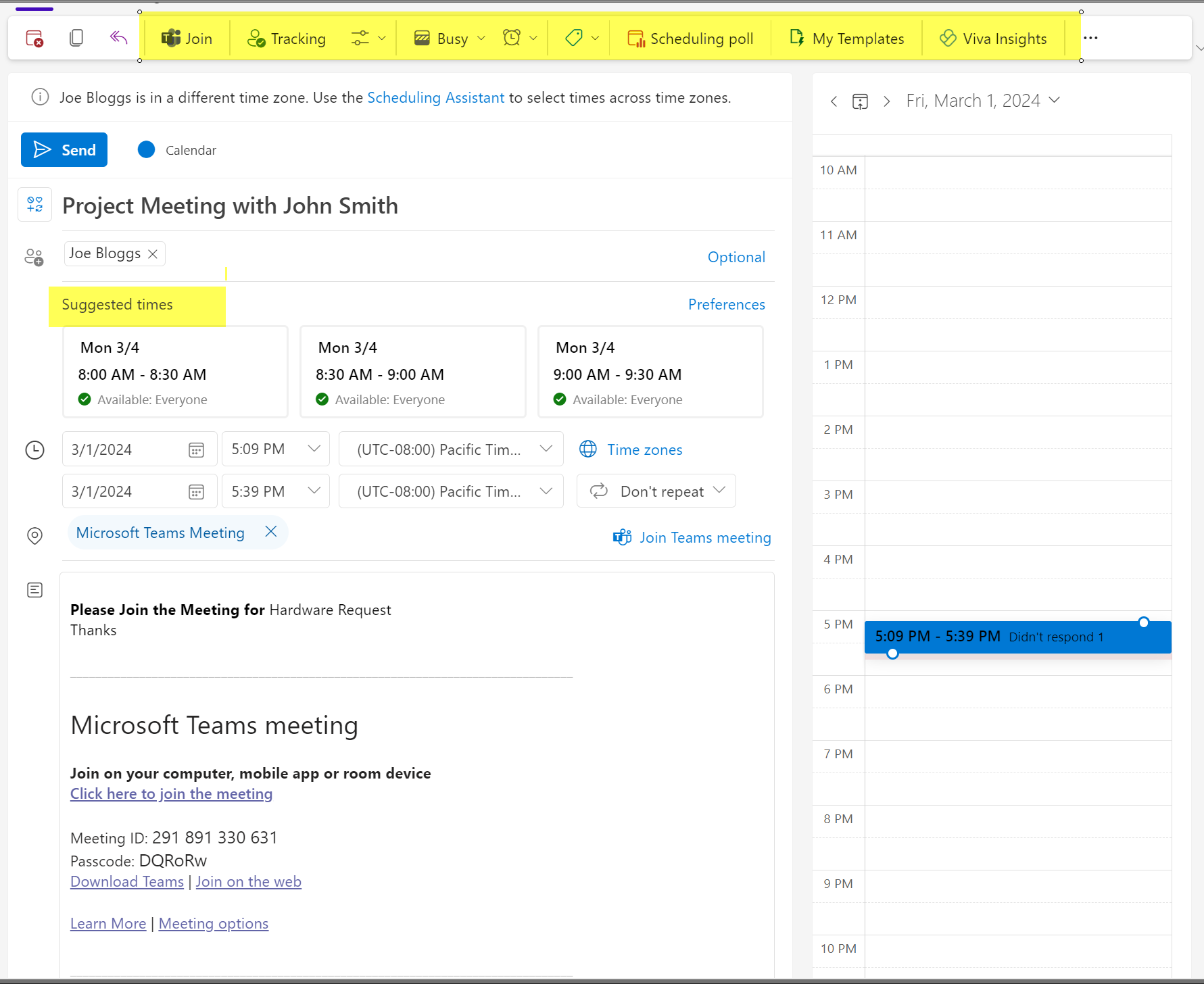
Task: Click the go-to-today calendar icon
Action: pyautogui.click(x=860, y=101)
